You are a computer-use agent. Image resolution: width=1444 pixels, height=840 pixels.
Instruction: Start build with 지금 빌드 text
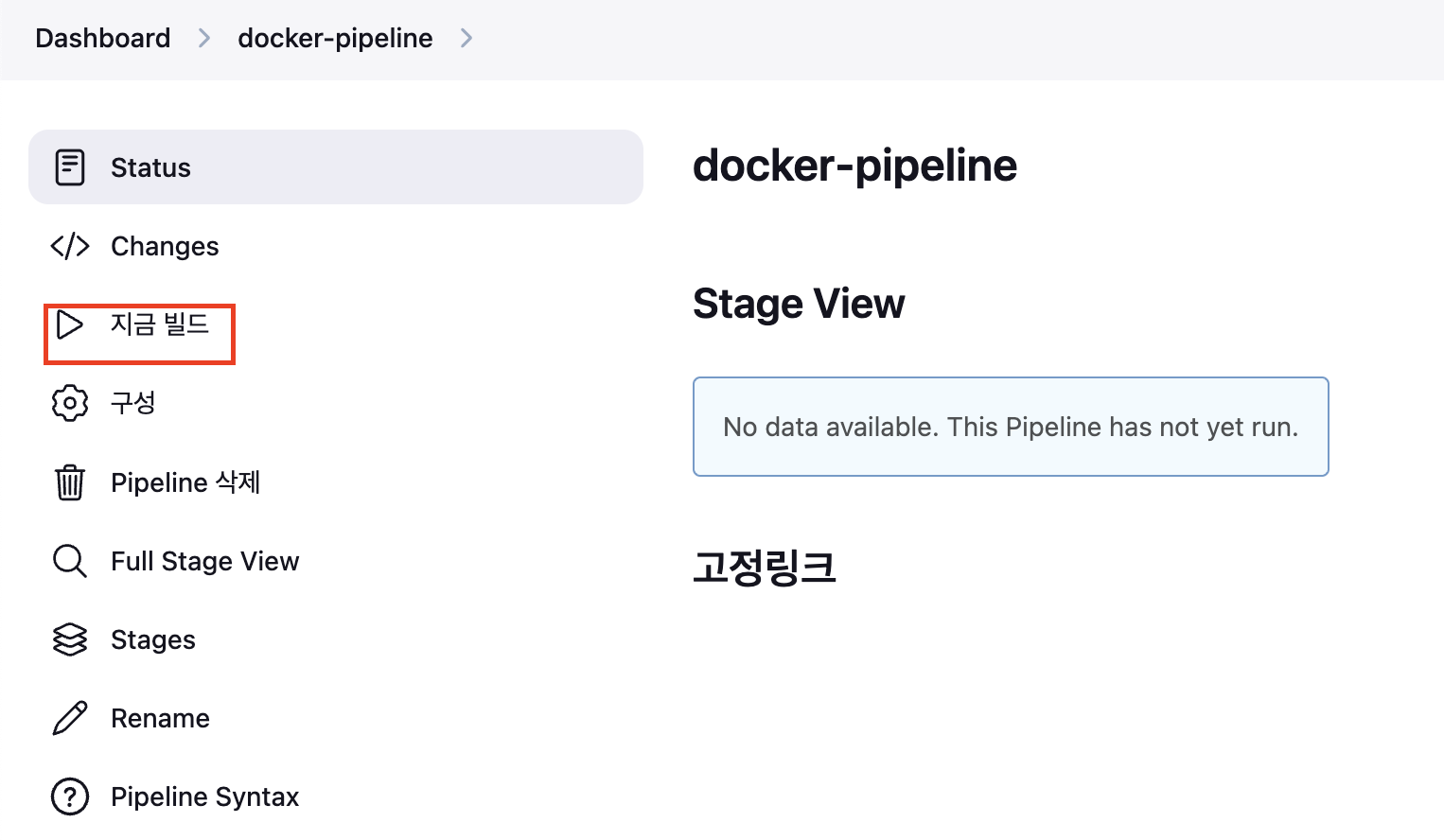click(x=160, y=324)
